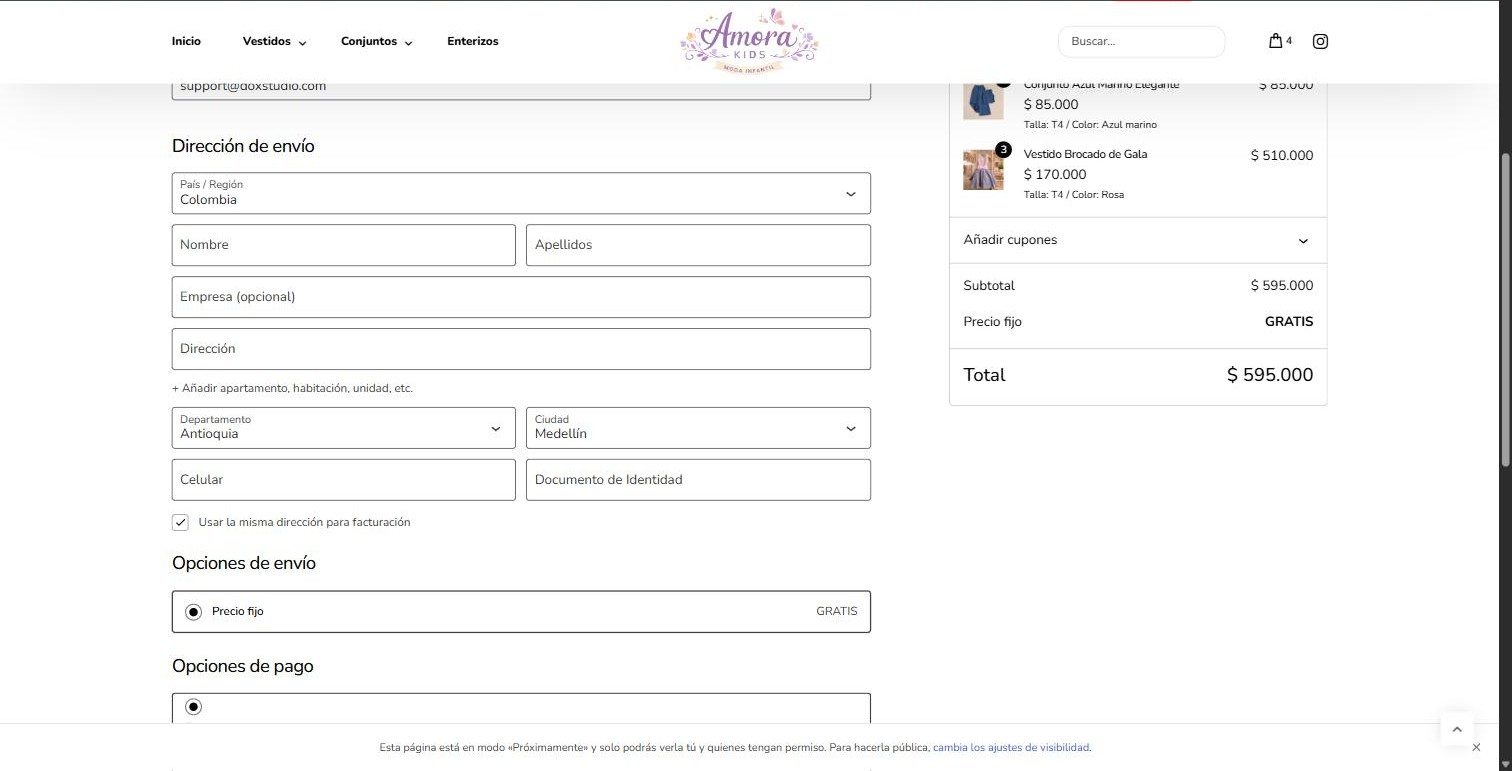Toggle same address for billing checkbox

[x=180, y=522]
